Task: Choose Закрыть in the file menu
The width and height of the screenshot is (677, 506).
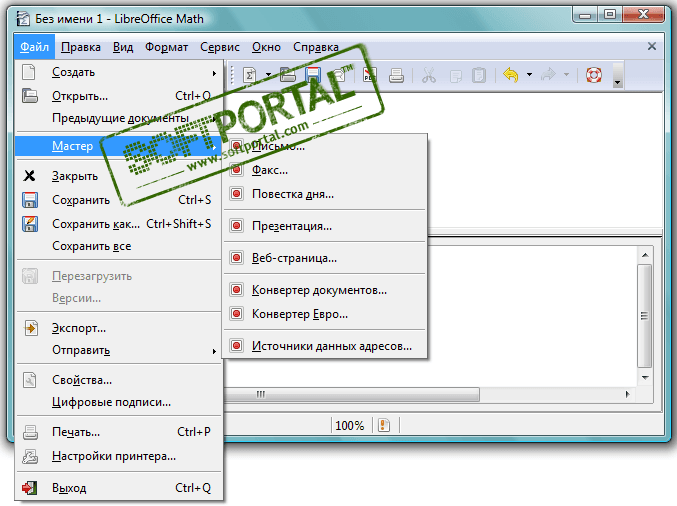Action: pyautogui.click(x=119, y=176)
